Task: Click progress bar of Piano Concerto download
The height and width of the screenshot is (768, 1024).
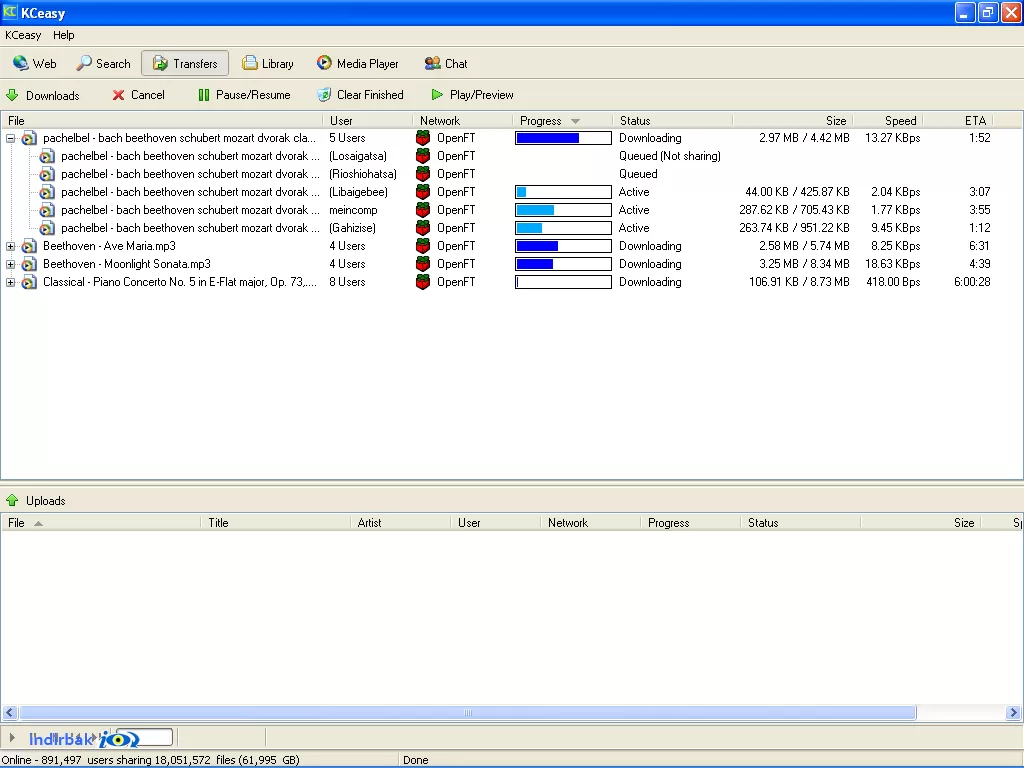Action: coord(563,282)
